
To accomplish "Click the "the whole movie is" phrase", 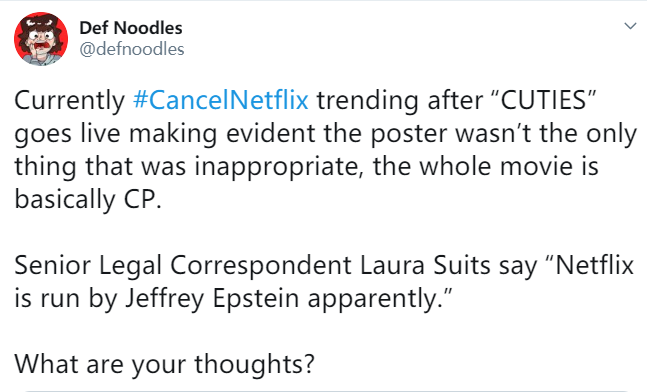I will click(x=486, y=166).
